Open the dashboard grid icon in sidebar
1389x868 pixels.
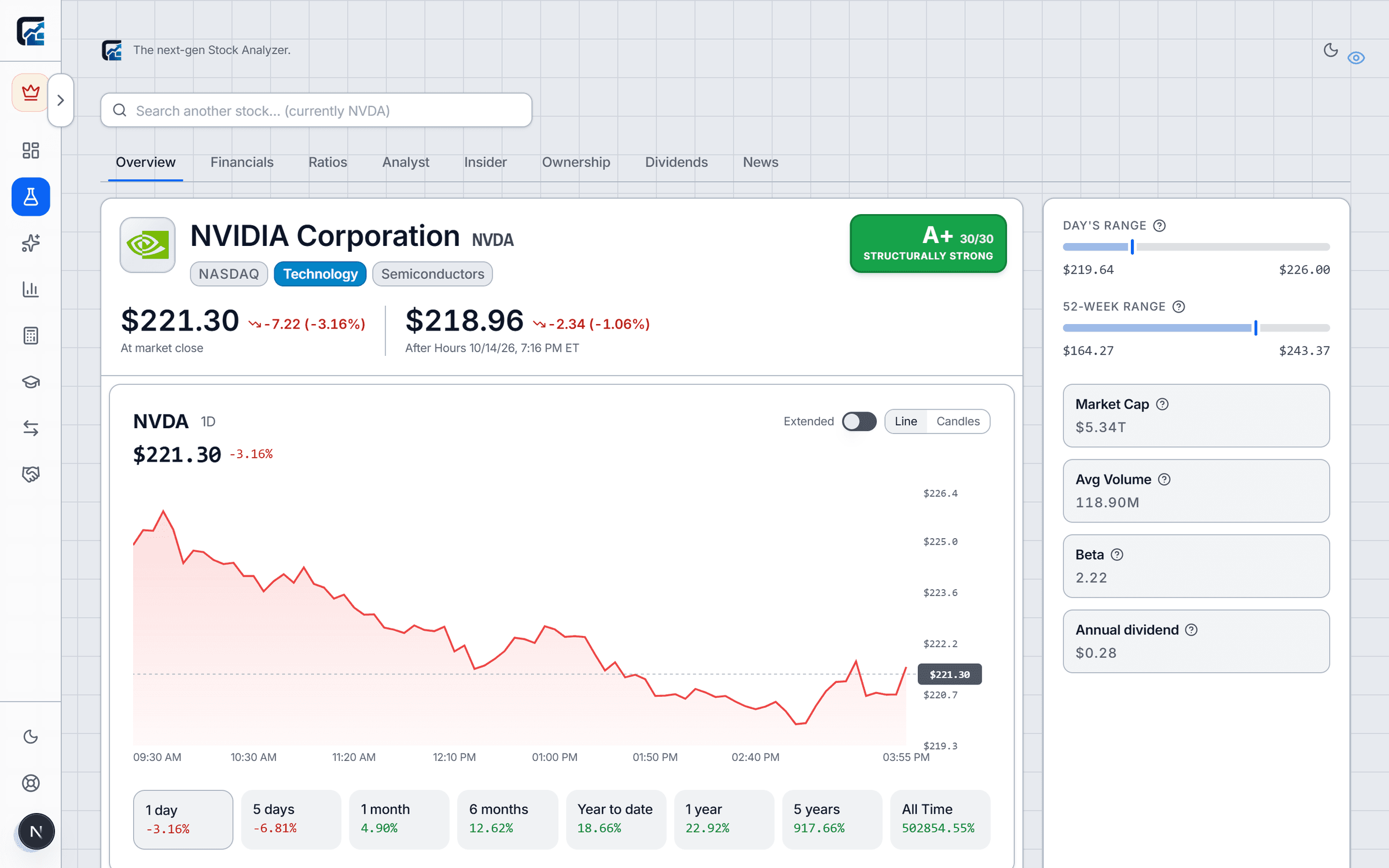(x=31, y=150)
